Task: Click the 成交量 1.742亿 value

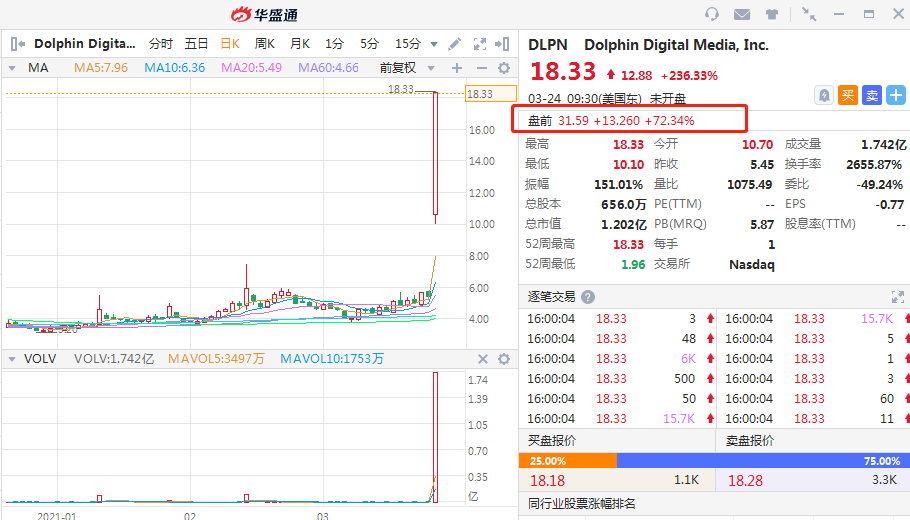Action: [x=883, y=145]
